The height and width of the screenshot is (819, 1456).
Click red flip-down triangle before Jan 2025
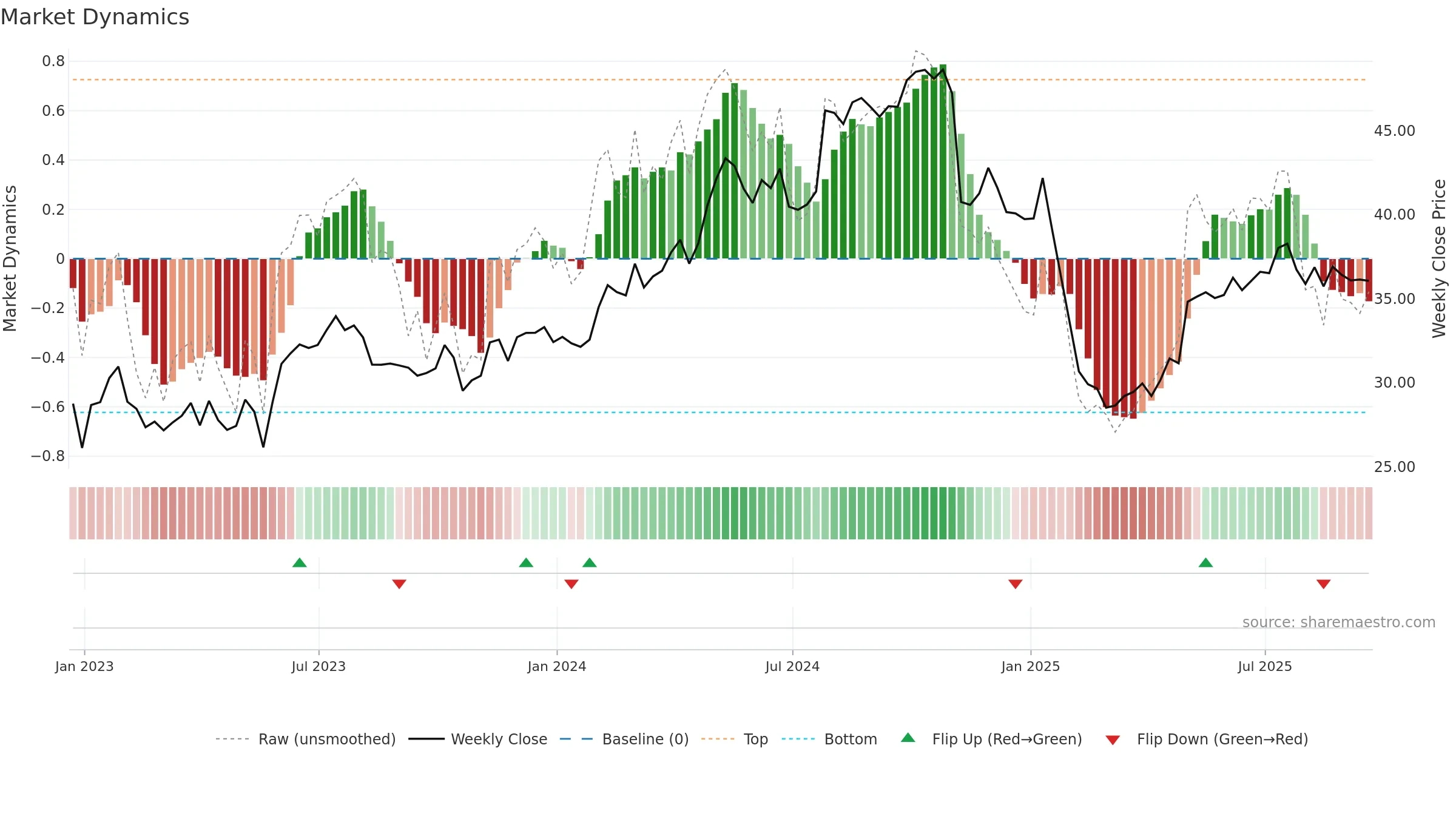click(x=1016, y=584)
